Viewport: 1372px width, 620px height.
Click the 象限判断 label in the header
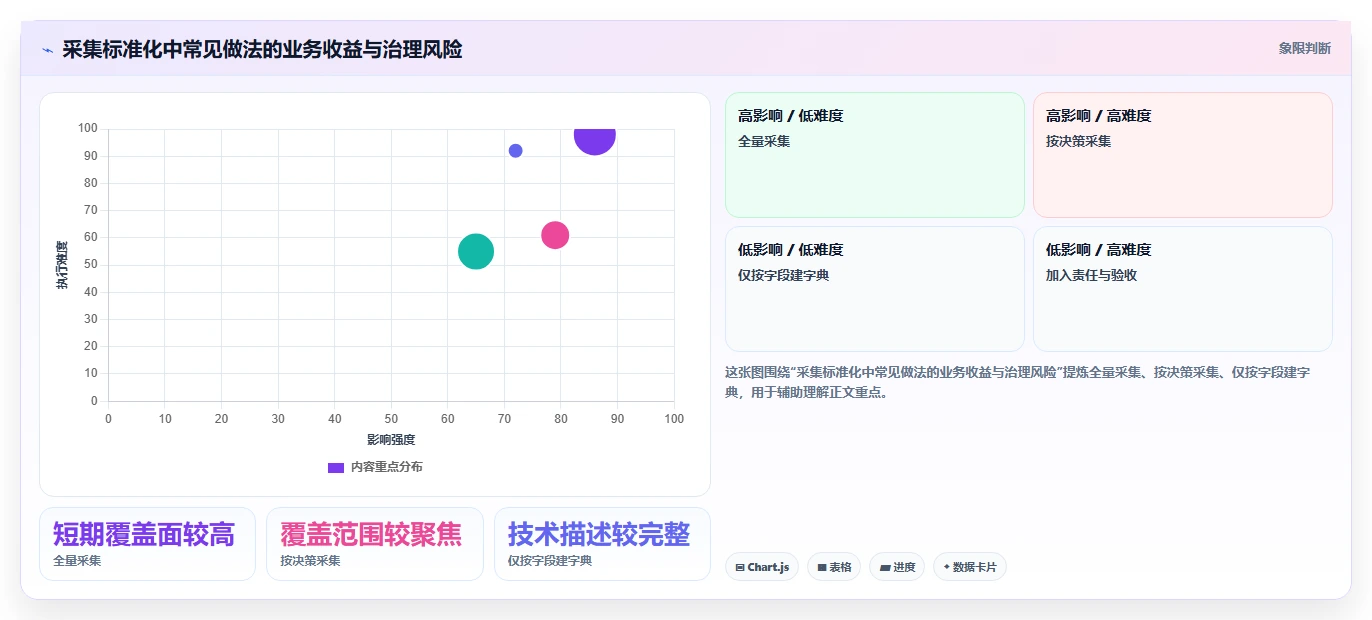1304,48
